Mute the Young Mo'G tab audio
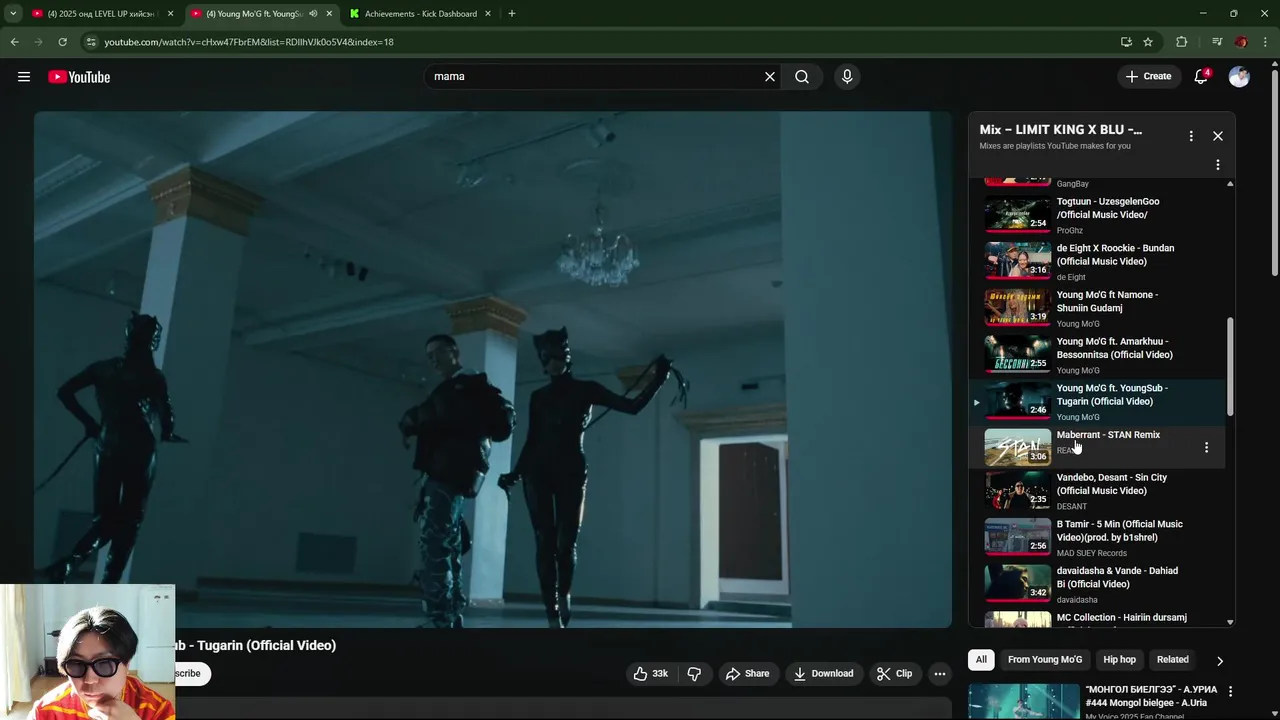This screenshot has height=720, width=1280. [x=313, y=14]
